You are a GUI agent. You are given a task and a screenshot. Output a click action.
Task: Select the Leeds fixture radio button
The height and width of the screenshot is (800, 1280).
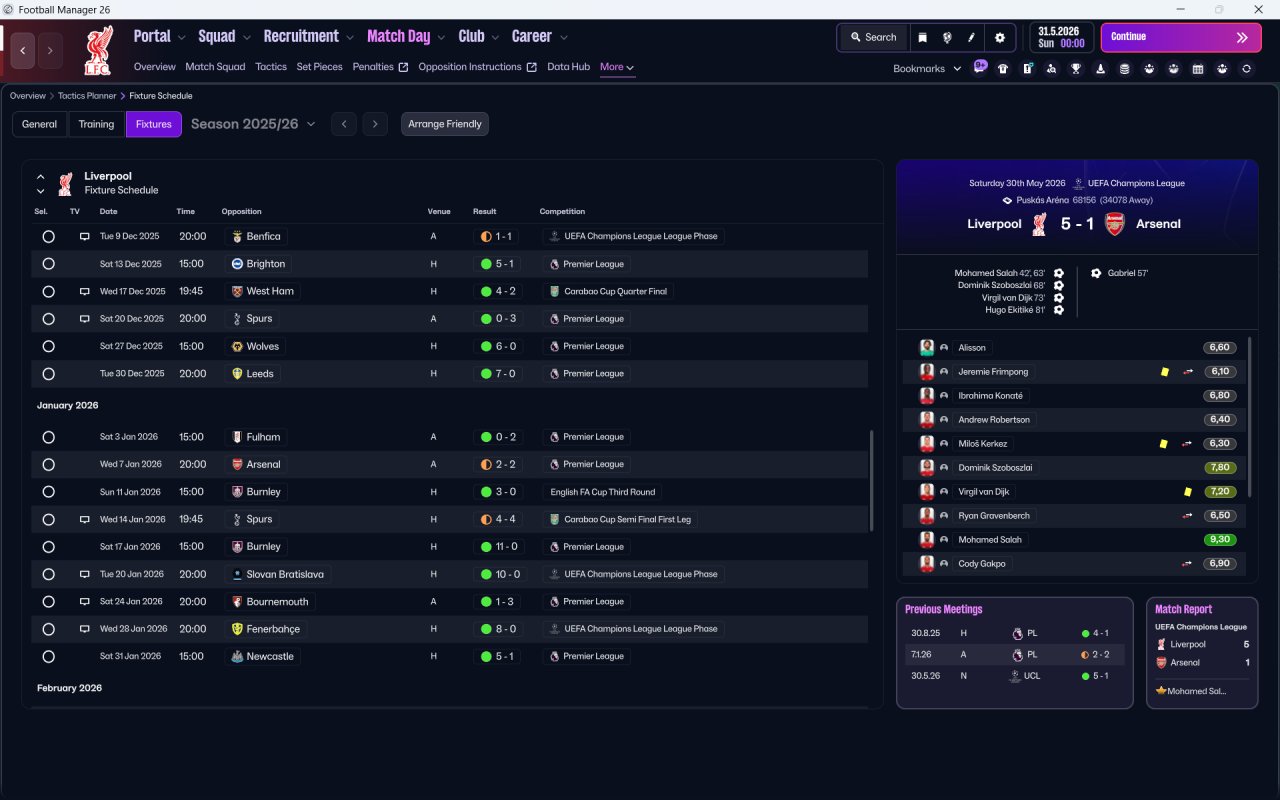[48, 374]
